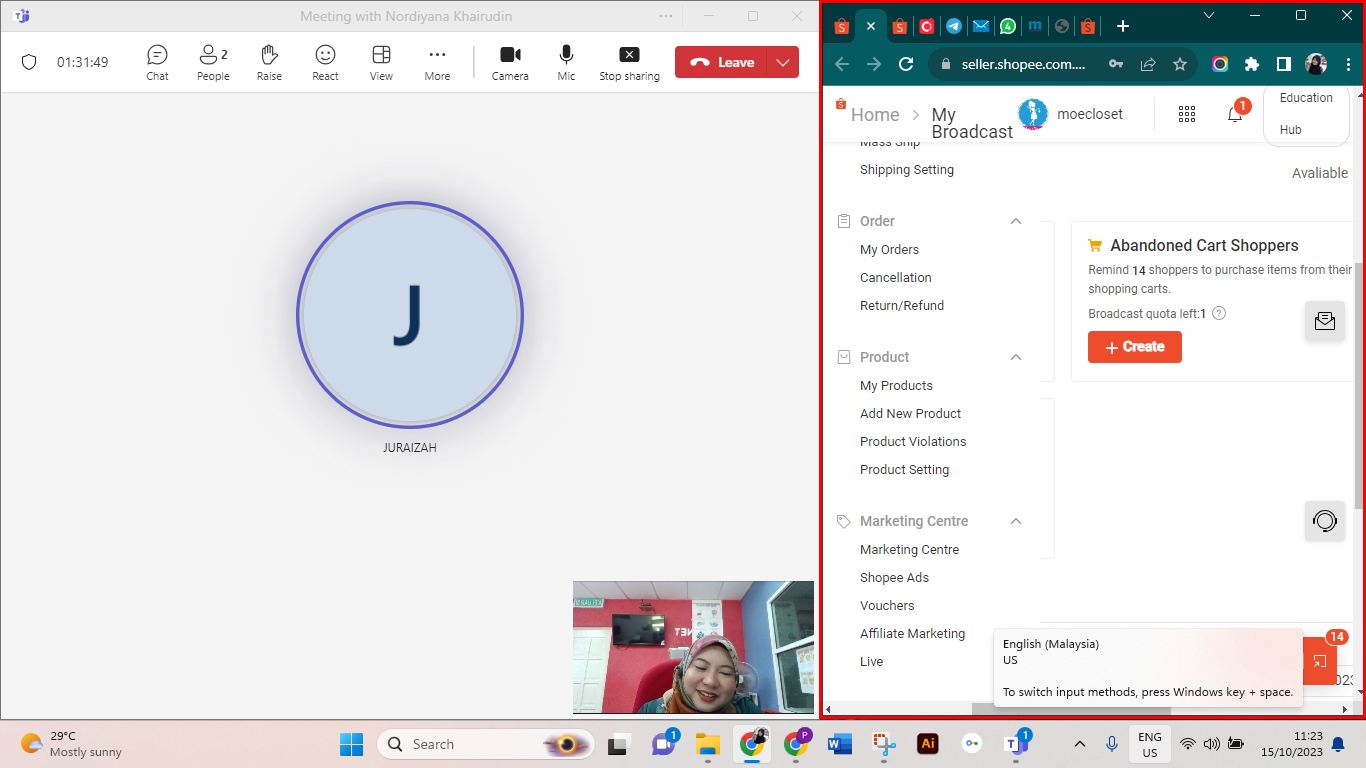The image size is (1366, 768).
Task: Open the colorful circle Chrome extension
Action: [1220, 64]
